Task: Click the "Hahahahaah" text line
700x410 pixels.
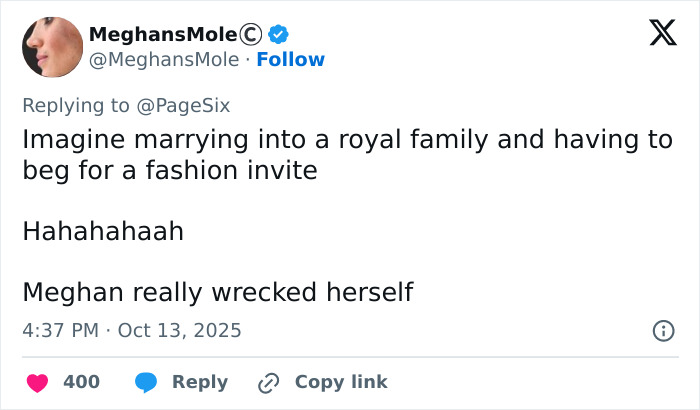Action: tap(103, 232)
